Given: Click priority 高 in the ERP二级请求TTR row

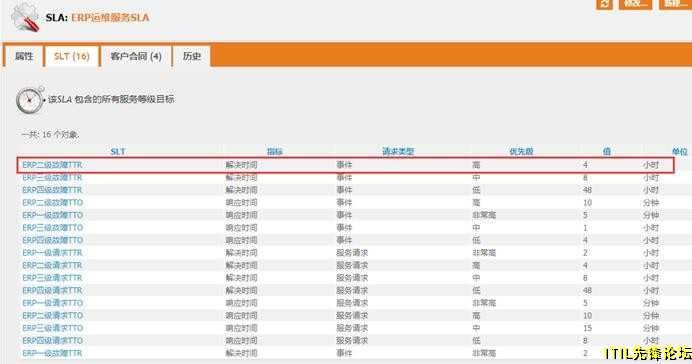Looking at the screenshot, I should click(476, 266).
